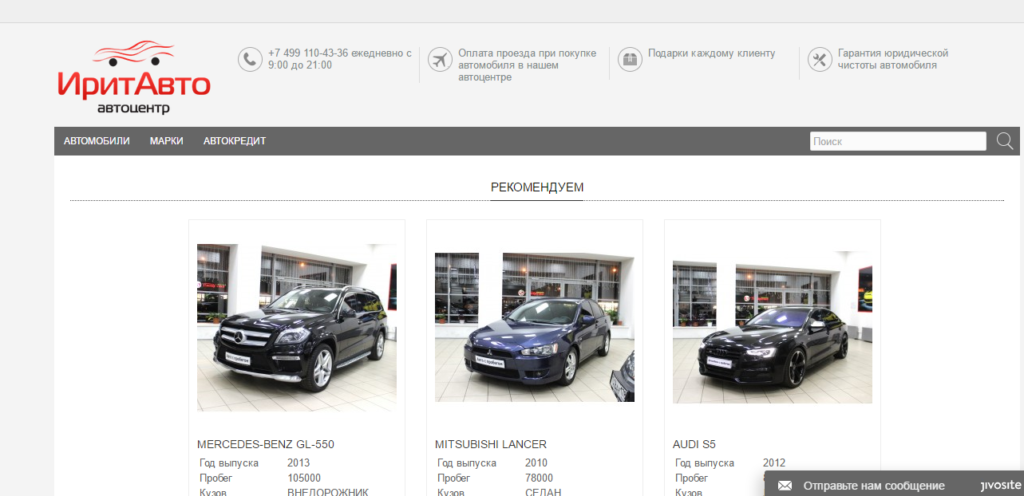This screenshot has width=1024, height=496.
Task: Click the 2010 year value for Lancer
Action: pos(536,463)
